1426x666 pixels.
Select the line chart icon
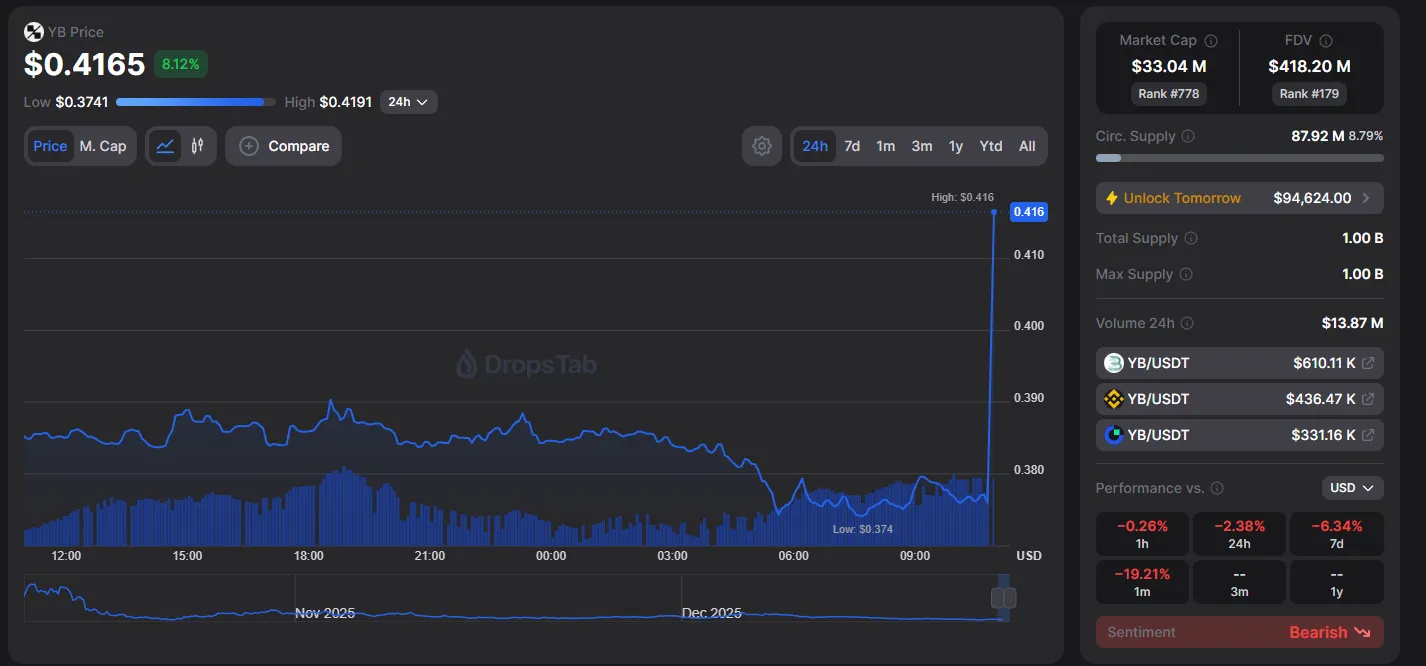pyautogui.click(x=165, y=145)
